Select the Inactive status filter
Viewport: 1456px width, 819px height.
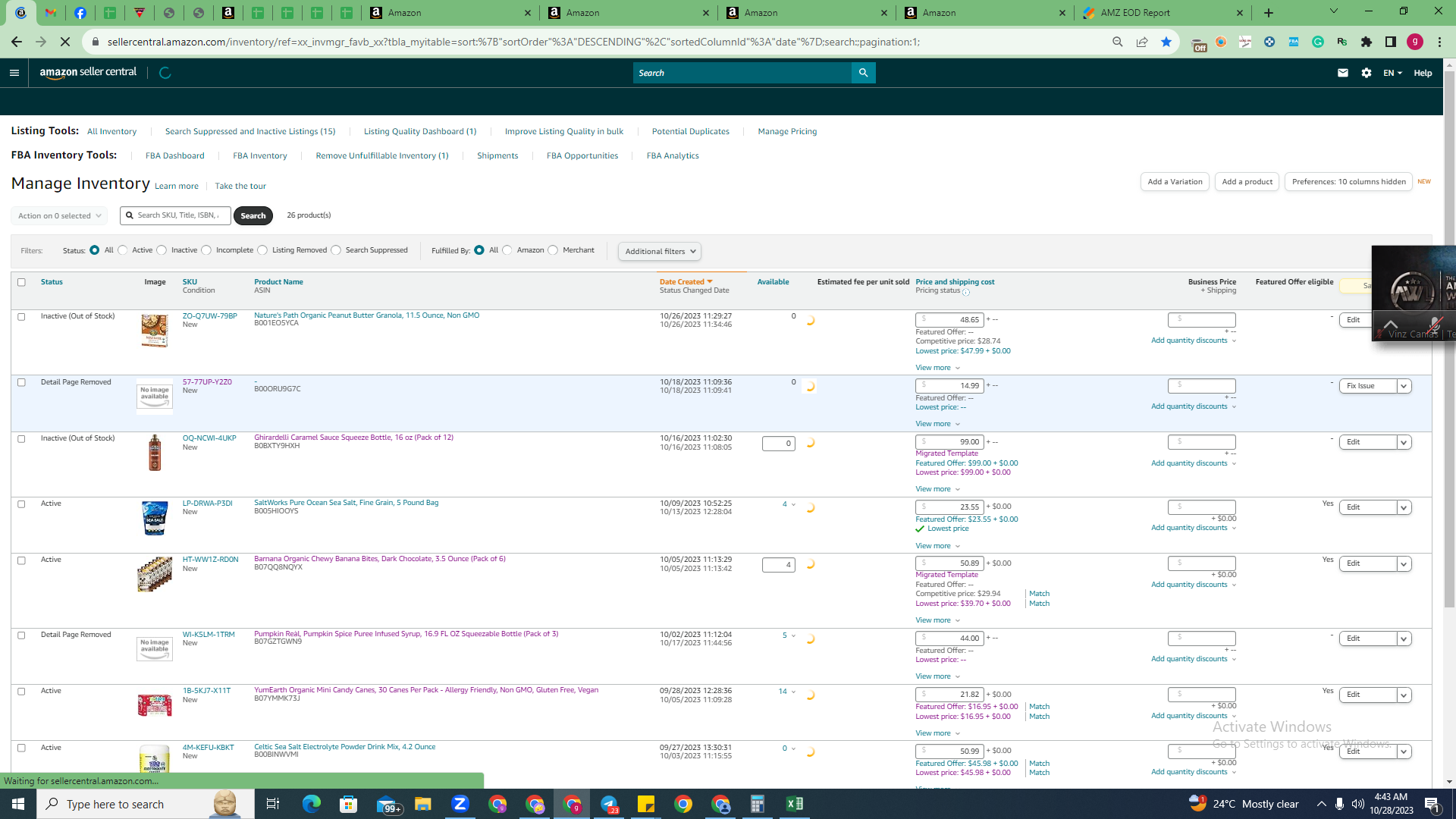coord(162,250)
